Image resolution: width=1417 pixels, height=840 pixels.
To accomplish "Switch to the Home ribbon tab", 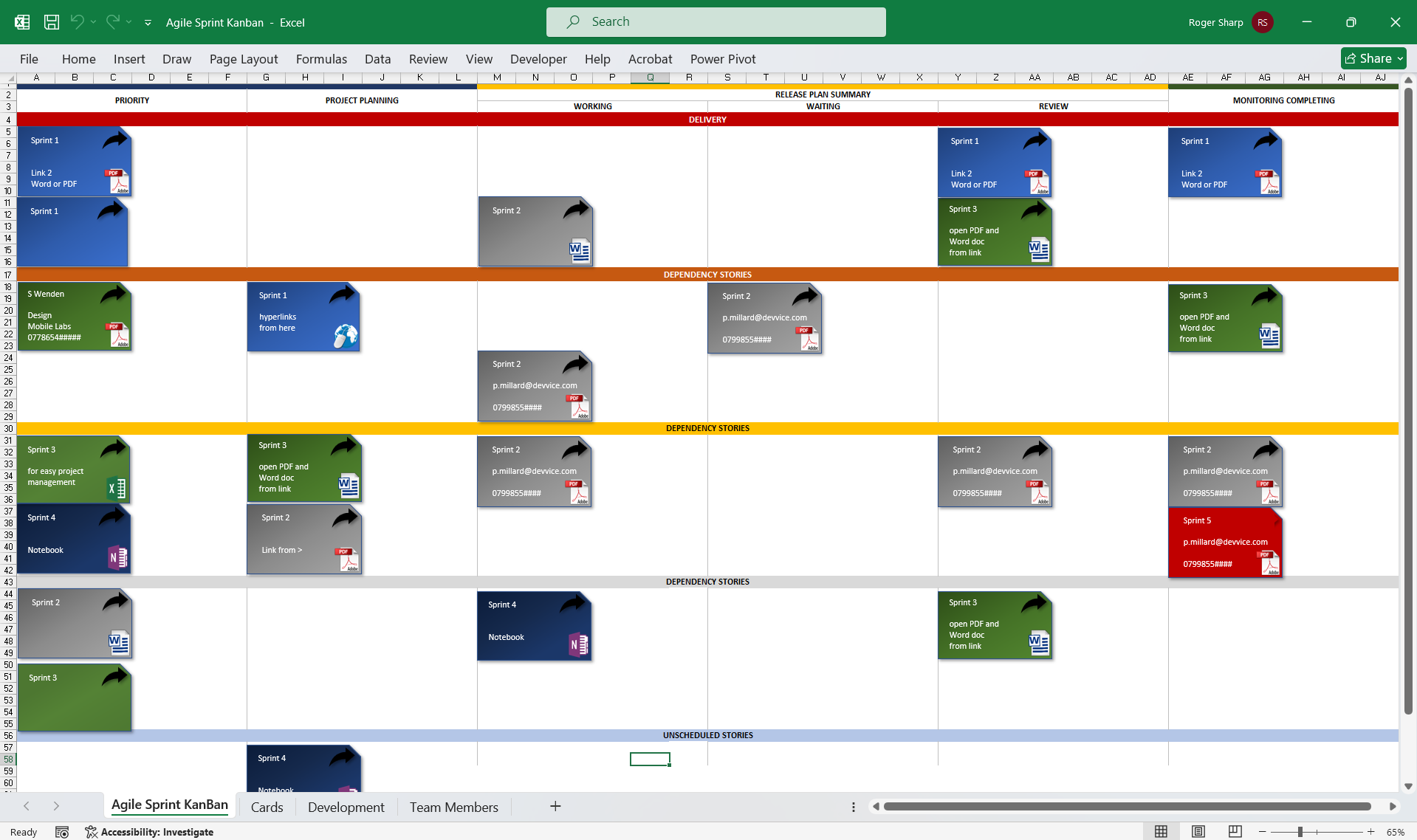I will point(79,59).
